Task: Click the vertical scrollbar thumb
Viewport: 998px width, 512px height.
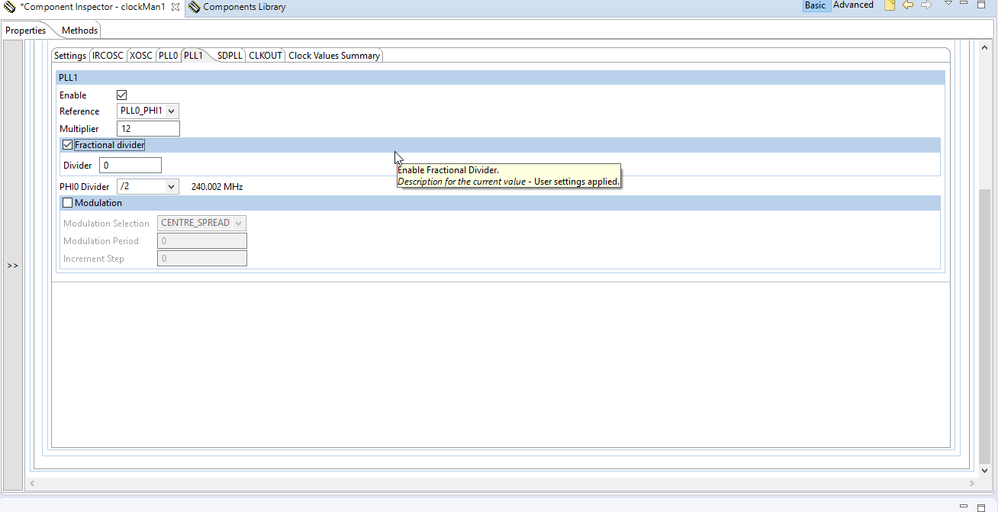Action: 984,325
